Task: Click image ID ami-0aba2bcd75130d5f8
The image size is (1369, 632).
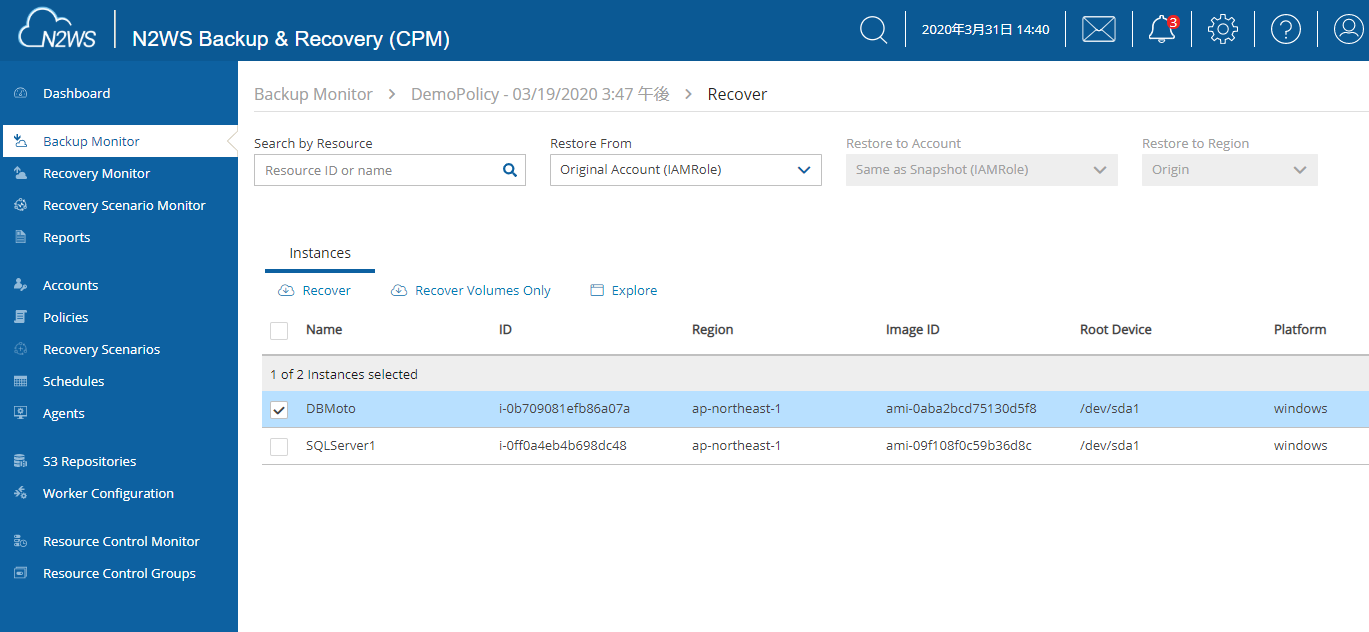Action: tap(961, 408)
